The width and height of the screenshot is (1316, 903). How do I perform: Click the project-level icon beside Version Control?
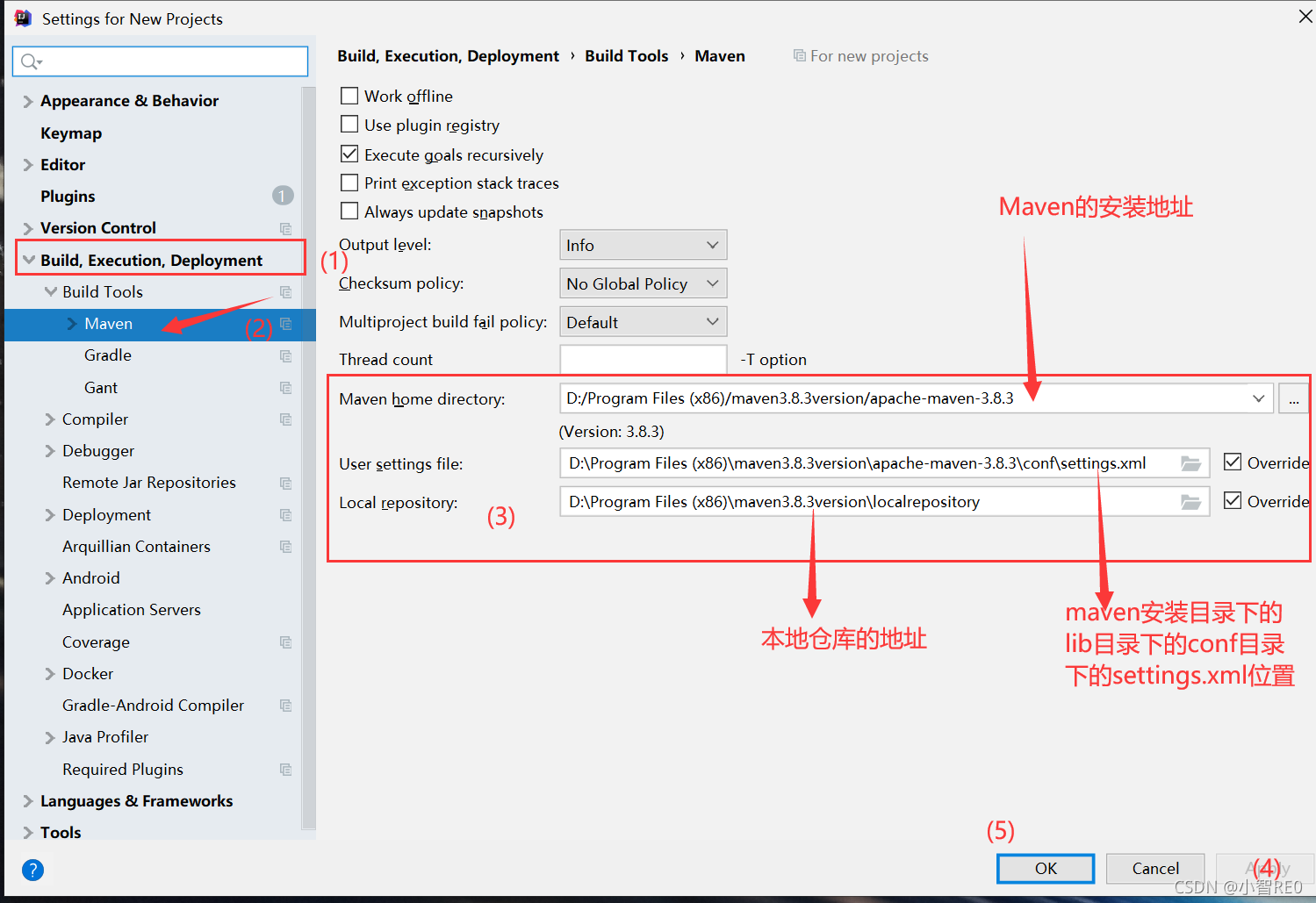coord(285,228)
